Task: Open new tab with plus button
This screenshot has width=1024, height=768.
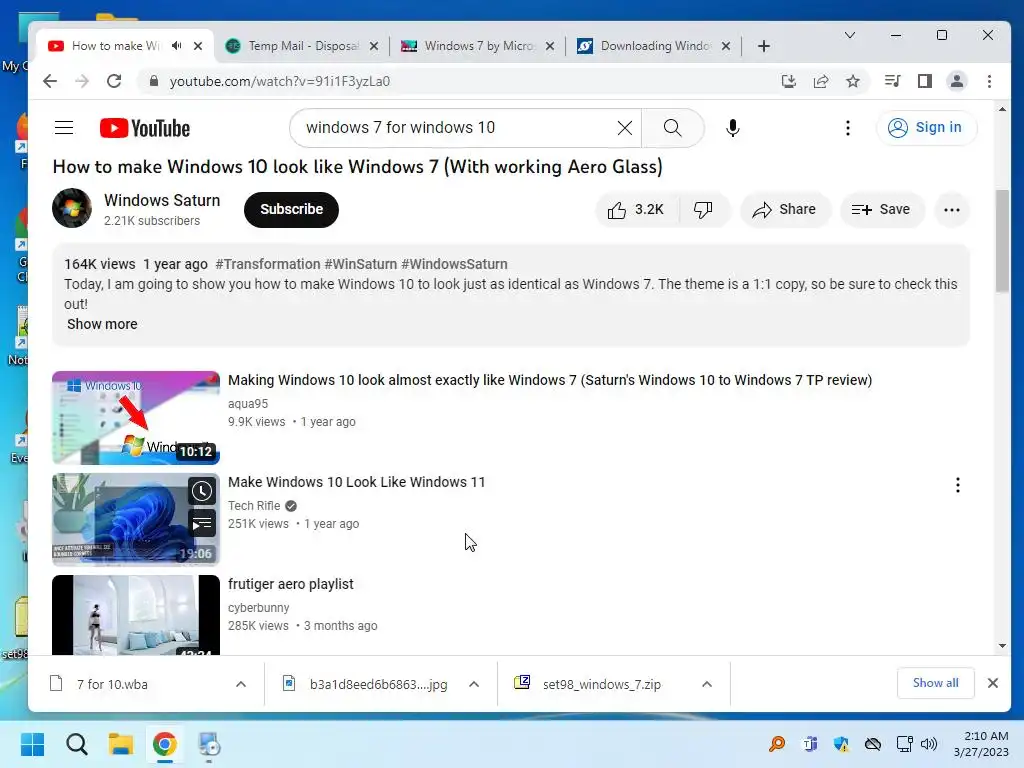Action: pos(763,46)
